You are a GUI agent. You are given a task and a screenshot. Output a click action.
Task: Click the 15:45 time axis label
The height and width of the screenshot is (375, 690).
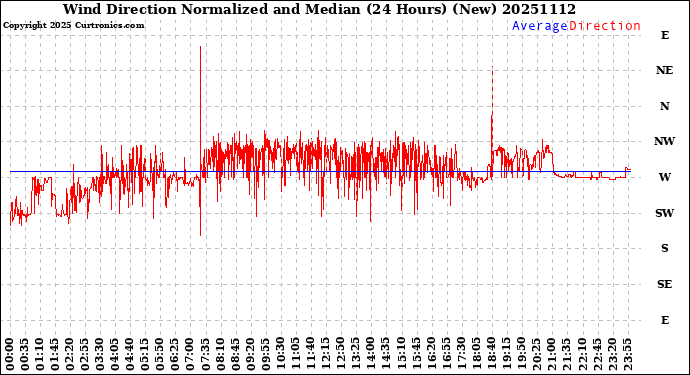416,354
